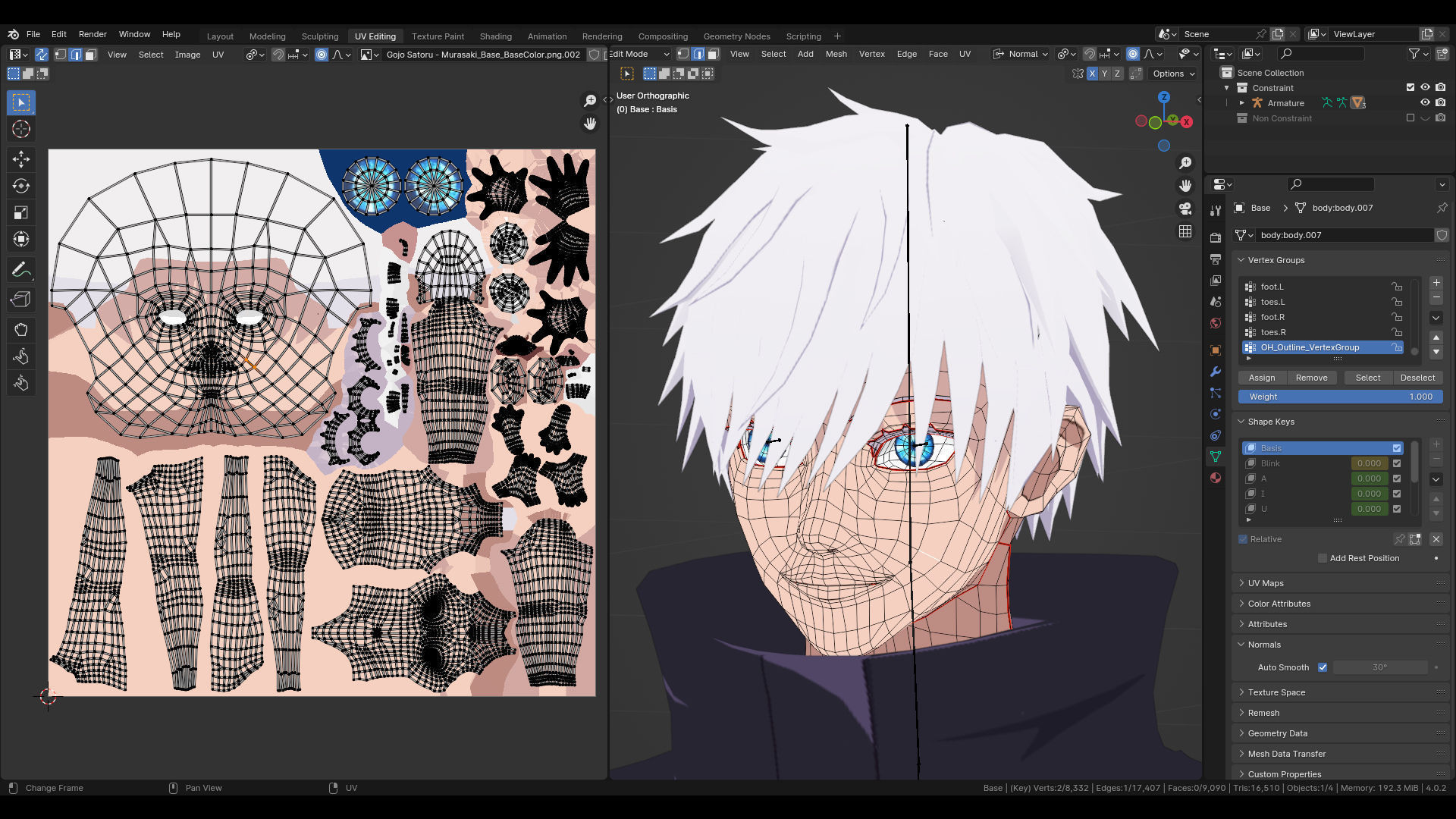Open the Render menu
Viewport: 1456px width, 819px height.
(x=93, y=34)
